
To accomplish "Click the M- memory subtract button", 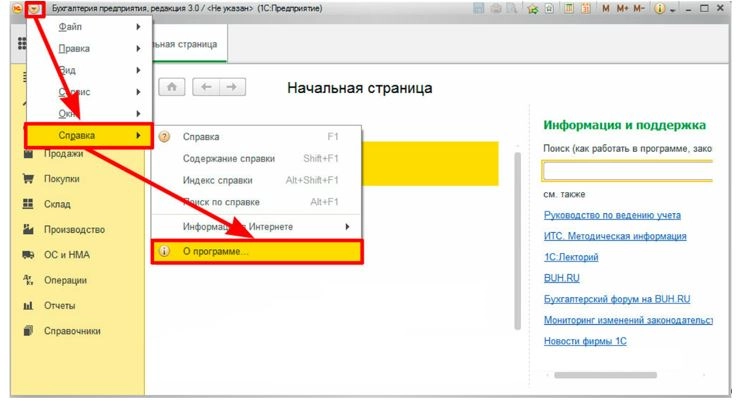I will point(639,8).
